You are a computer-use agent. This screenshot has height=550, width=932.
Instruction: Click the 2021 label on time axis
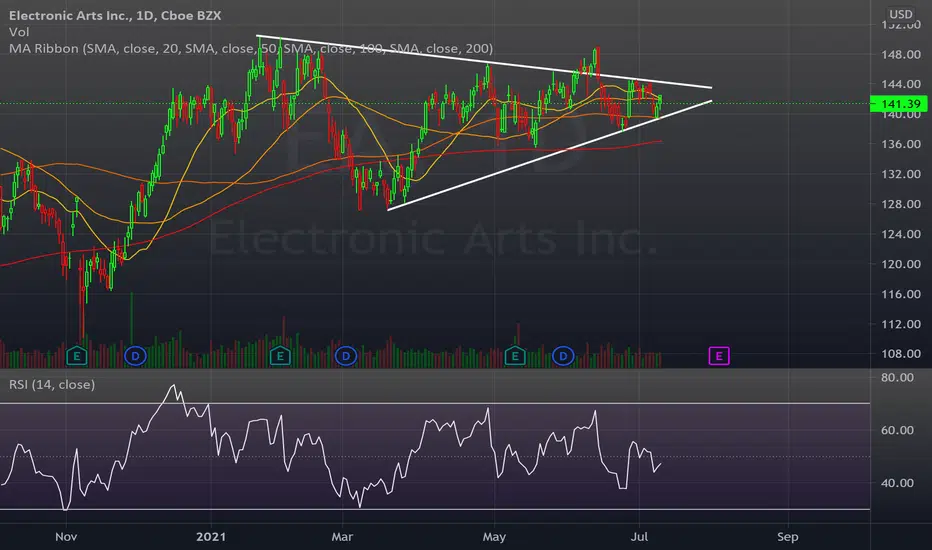pyautogui.click(x=211, y=537)
